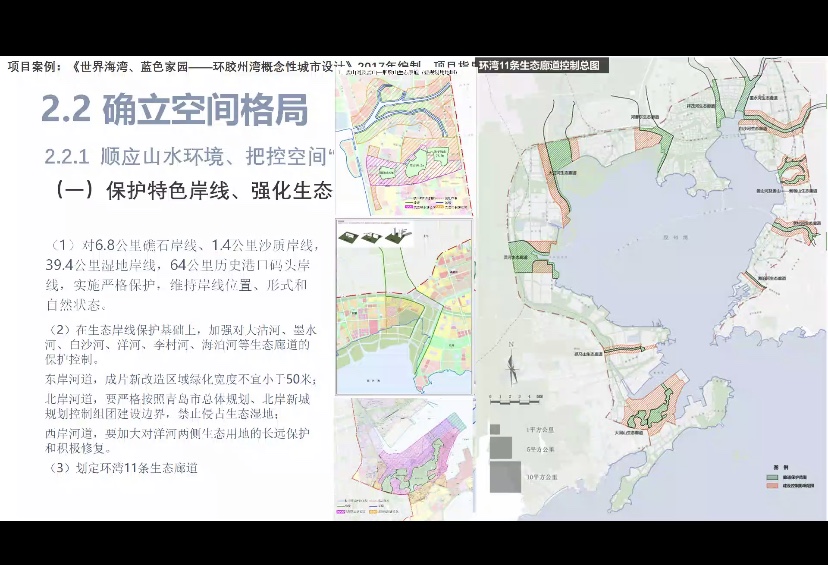Click the paragraph starting with 东岸河道

[x=180, y=379]
